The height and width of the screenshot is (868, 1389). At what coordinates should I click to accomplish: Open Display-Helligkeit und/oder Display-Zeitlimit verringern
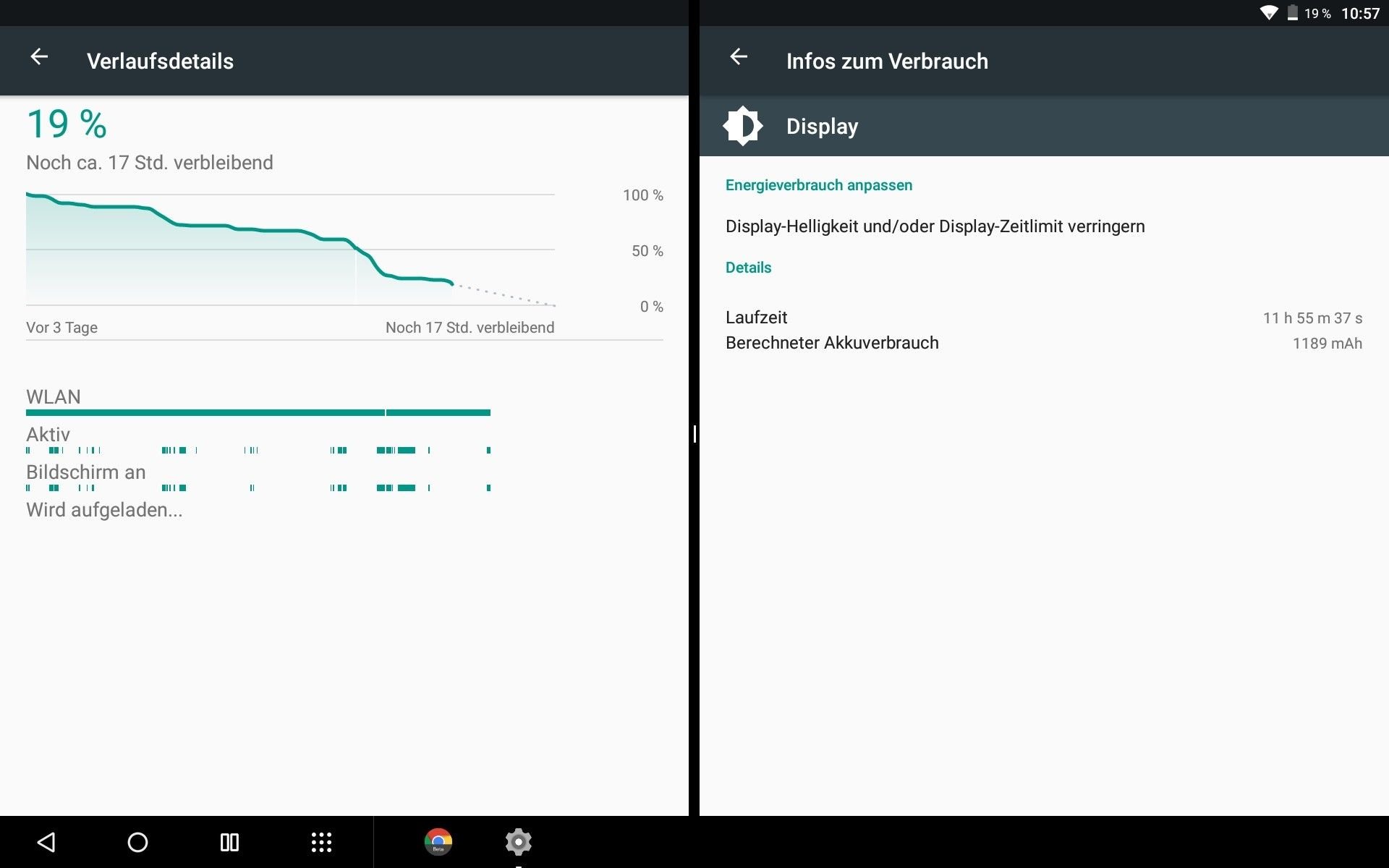coord(935,226)
